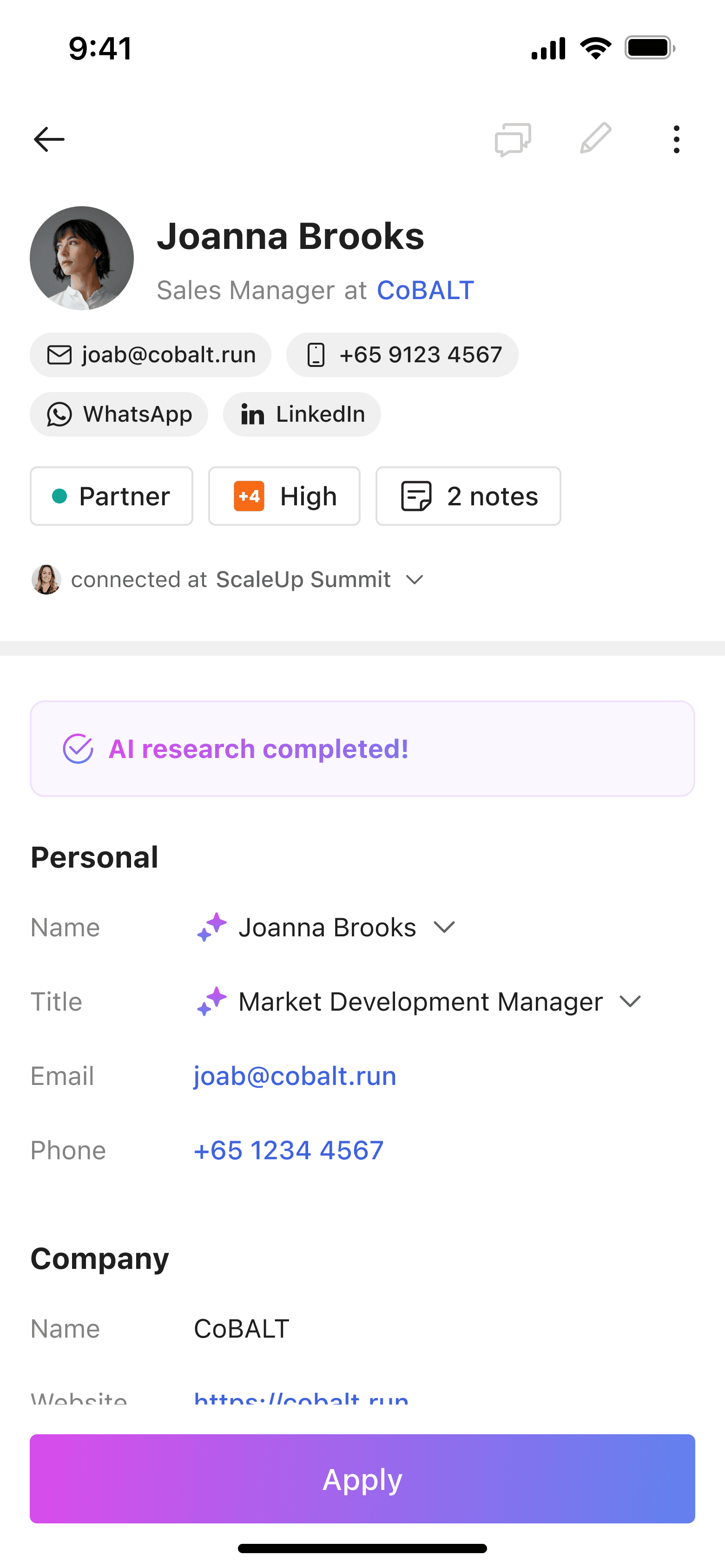Tap the LinkedIn logo icon

coord(252,414)
